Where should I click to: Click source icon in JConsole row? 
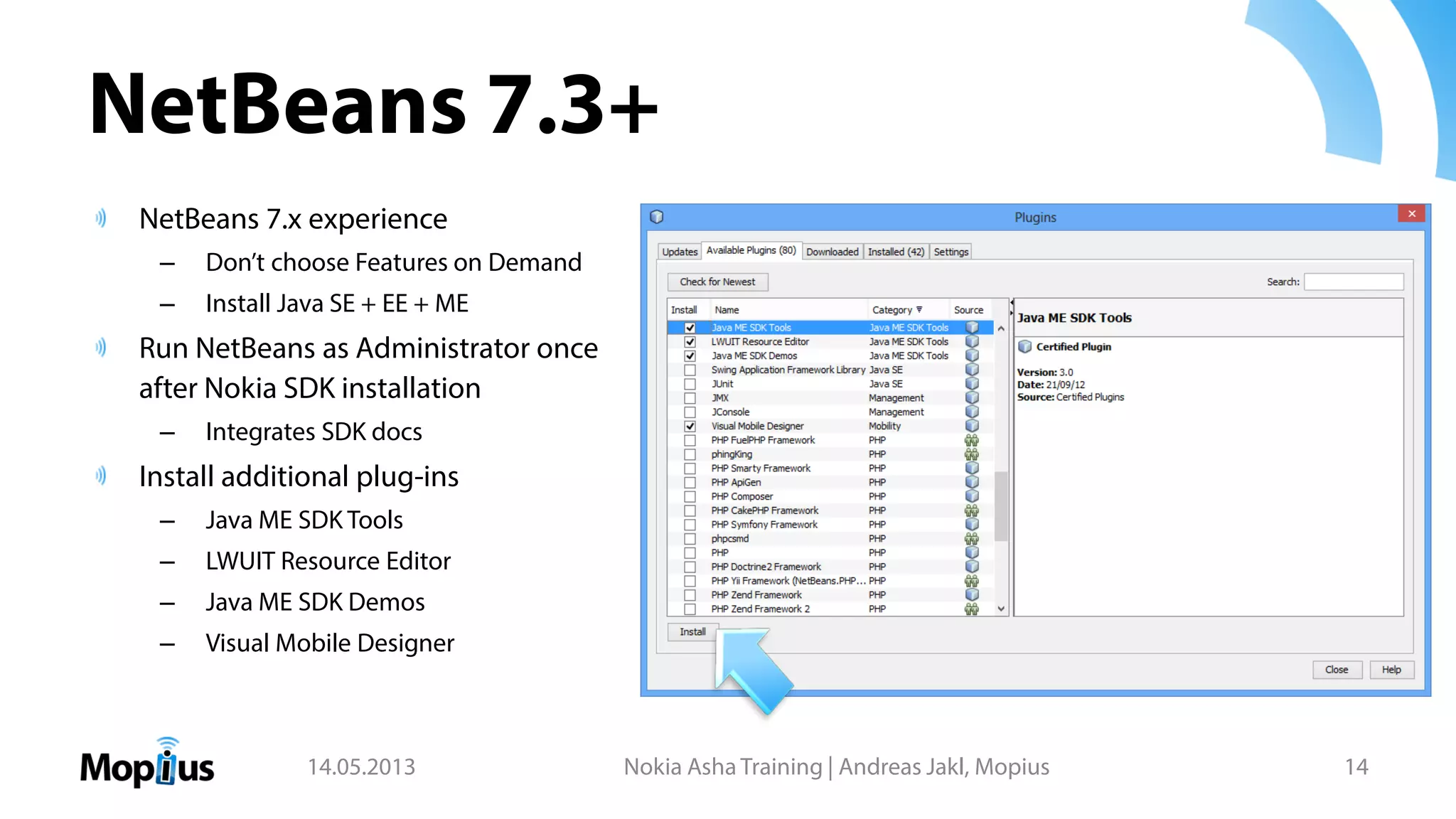(972, 412)
